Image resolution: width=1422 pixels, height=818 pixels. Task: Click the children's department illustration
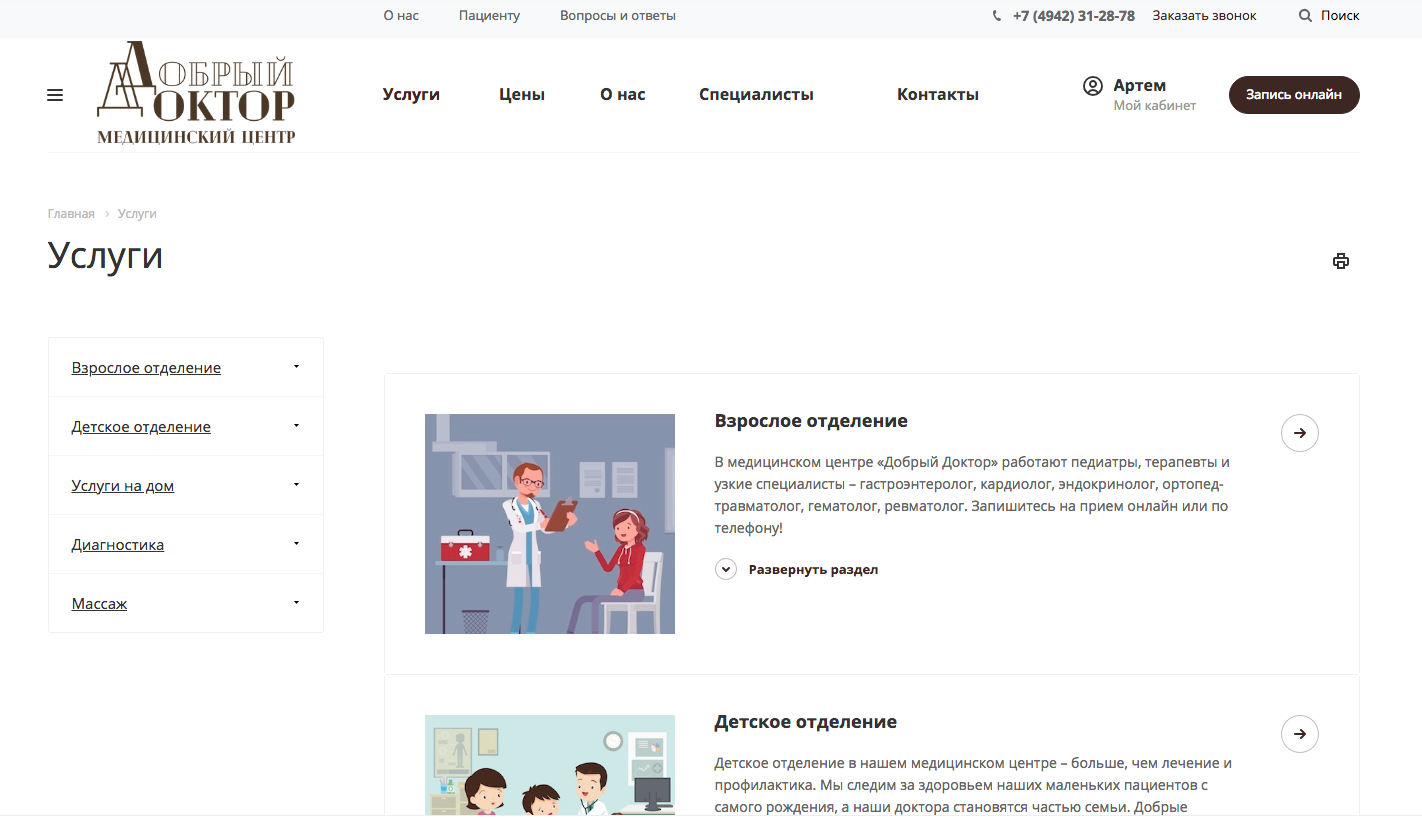pos(550,766)
